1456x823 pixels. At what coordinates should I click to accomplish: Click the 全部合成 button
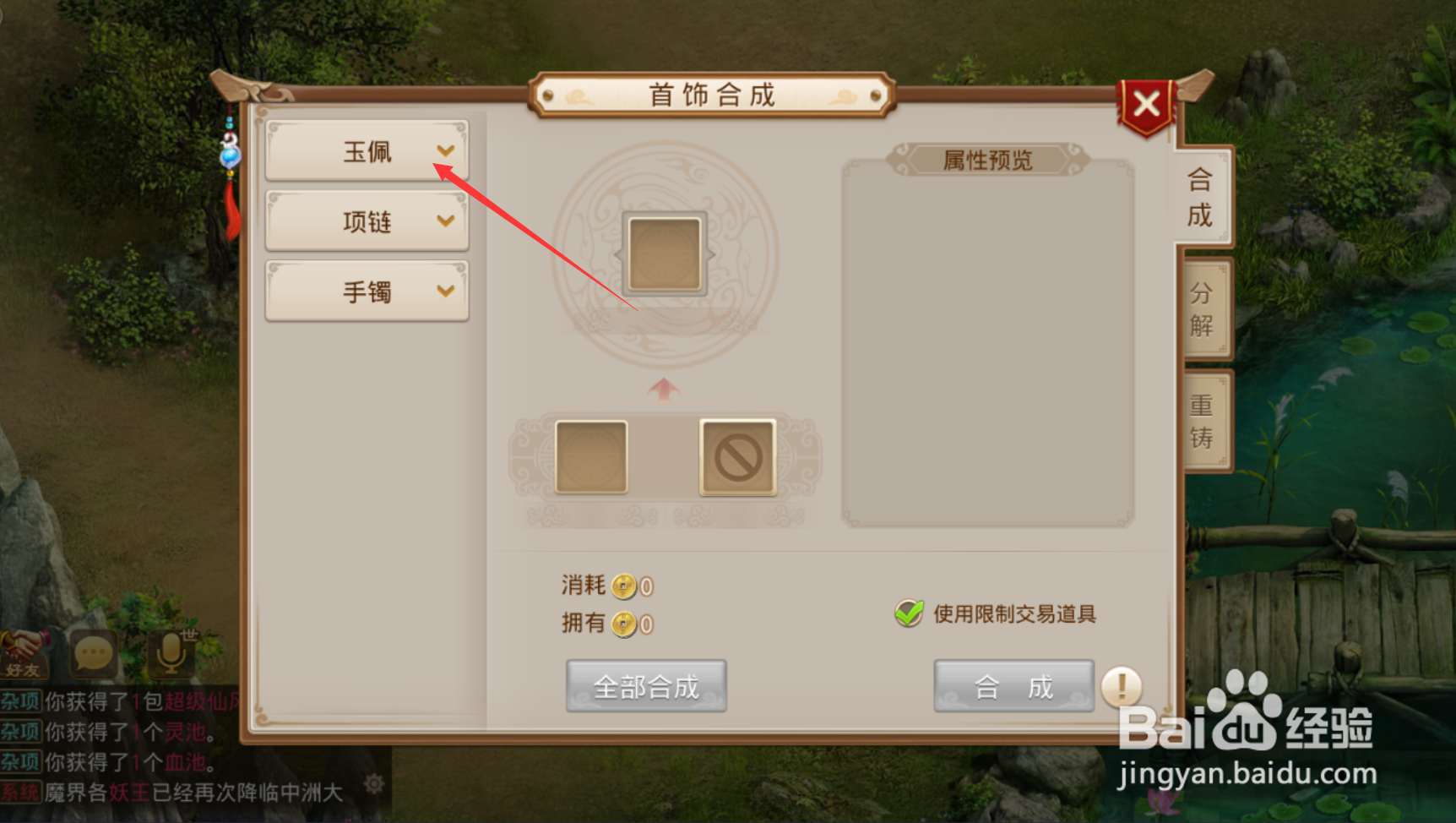[x=646, y=686]
